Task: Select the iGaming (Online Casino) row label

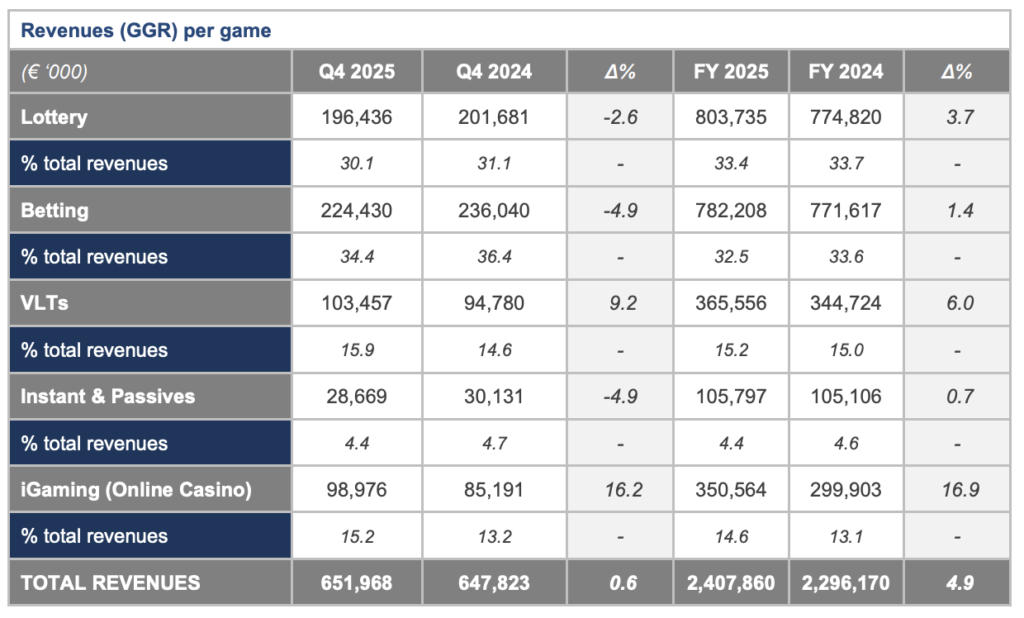Action: click(136, 489)
